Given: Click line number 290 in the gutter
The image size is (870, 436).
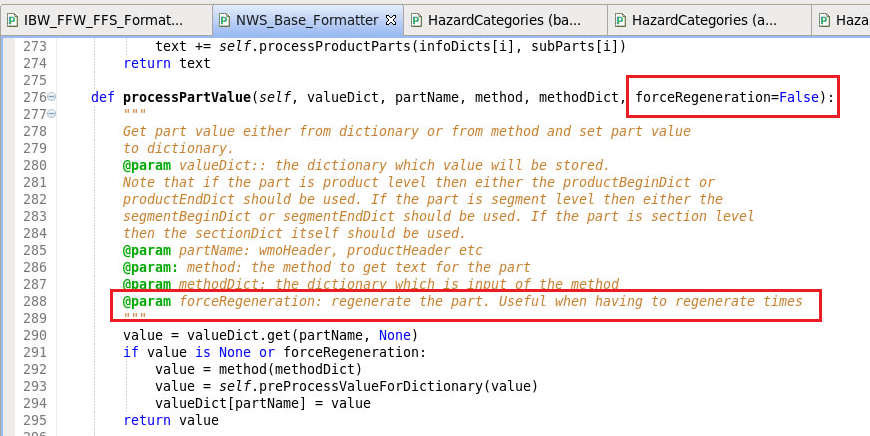Looking at the screenshot, I should coord(34,335).
